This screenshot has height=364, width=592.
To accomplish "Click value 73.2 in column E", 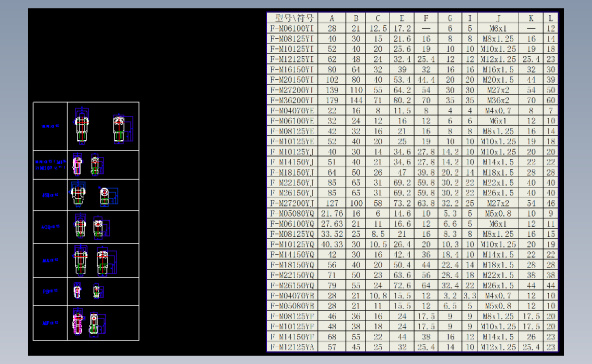I will [402, 203].
